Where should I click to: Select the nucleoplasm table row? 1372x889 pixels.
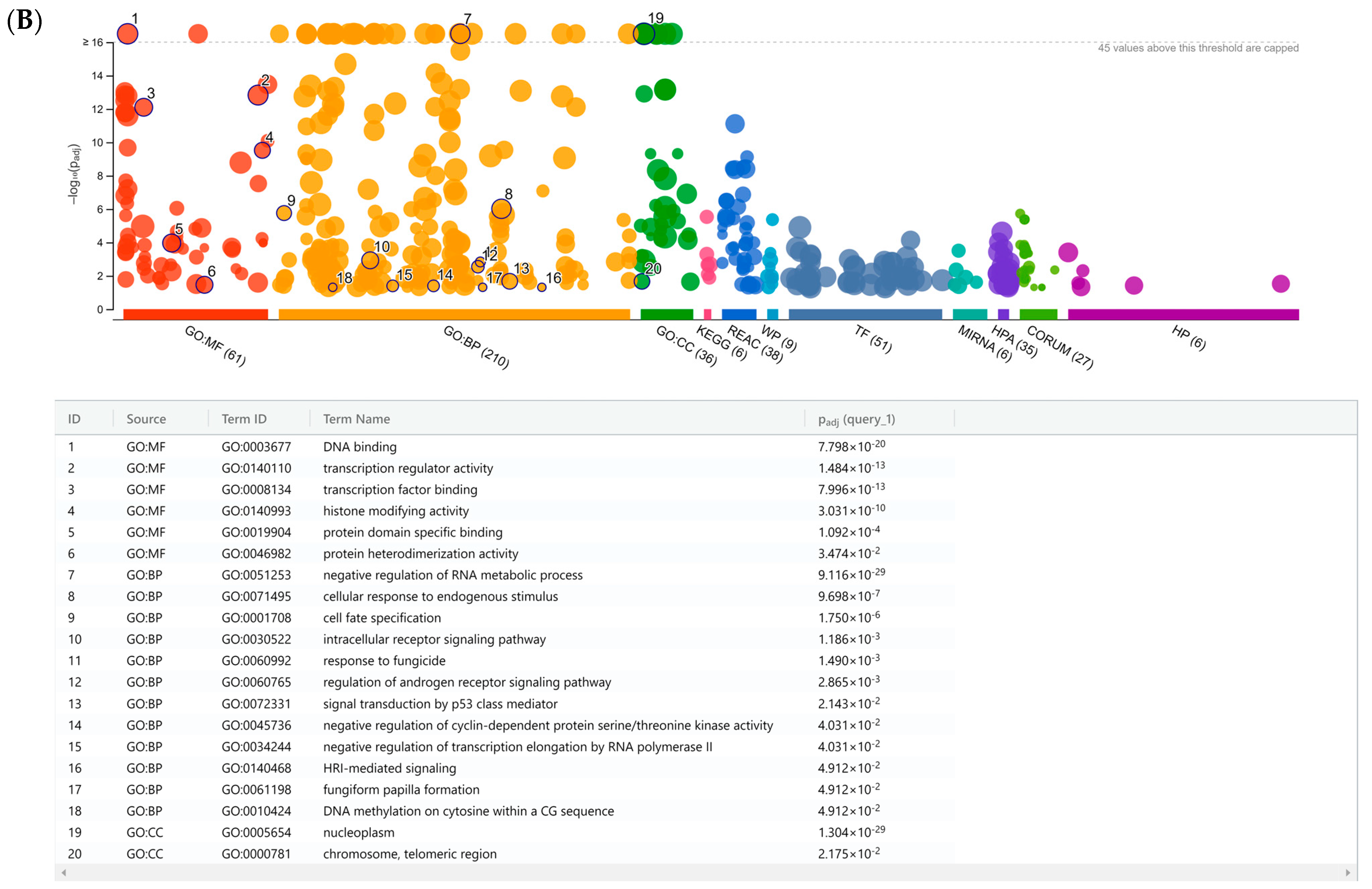359,833
